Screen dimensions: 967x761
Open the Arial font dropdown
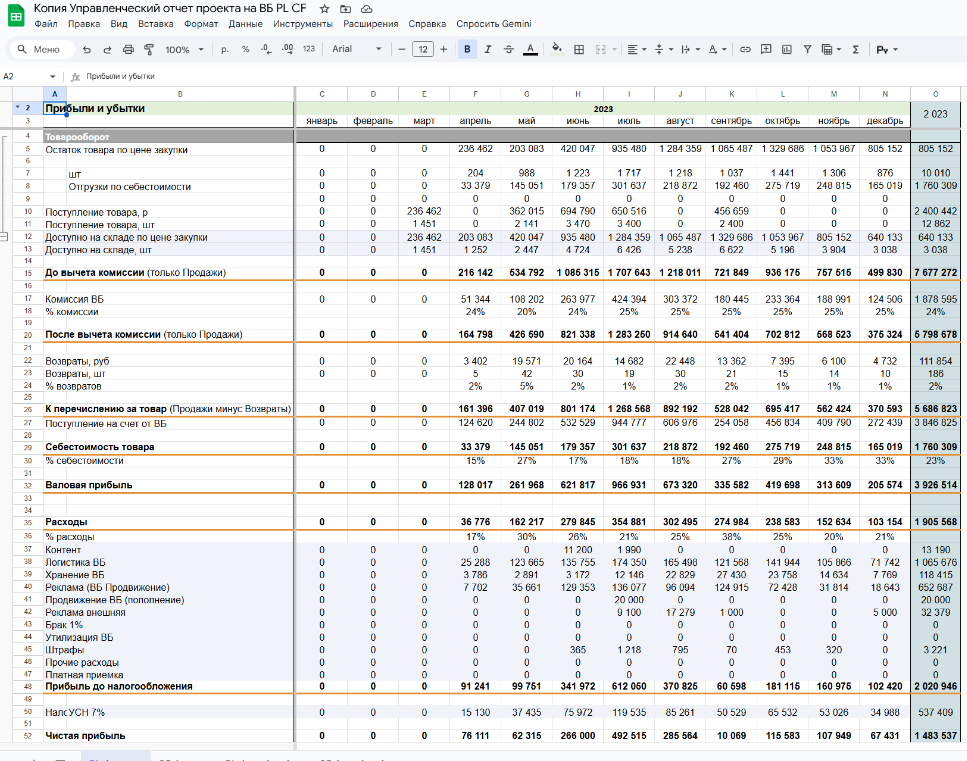click(x=356, y=49)
